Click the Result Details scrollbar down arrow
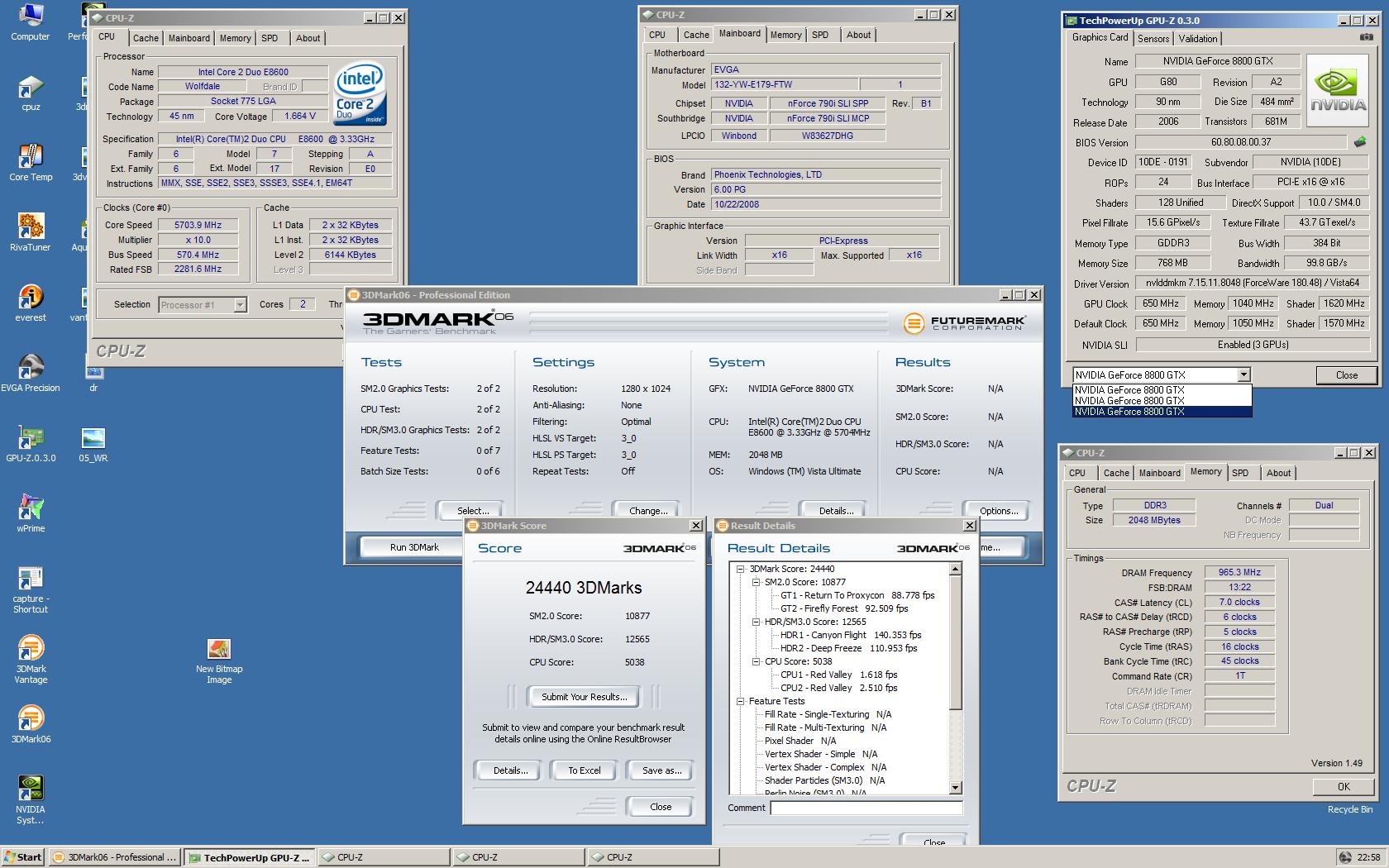 tap(956, 788)
